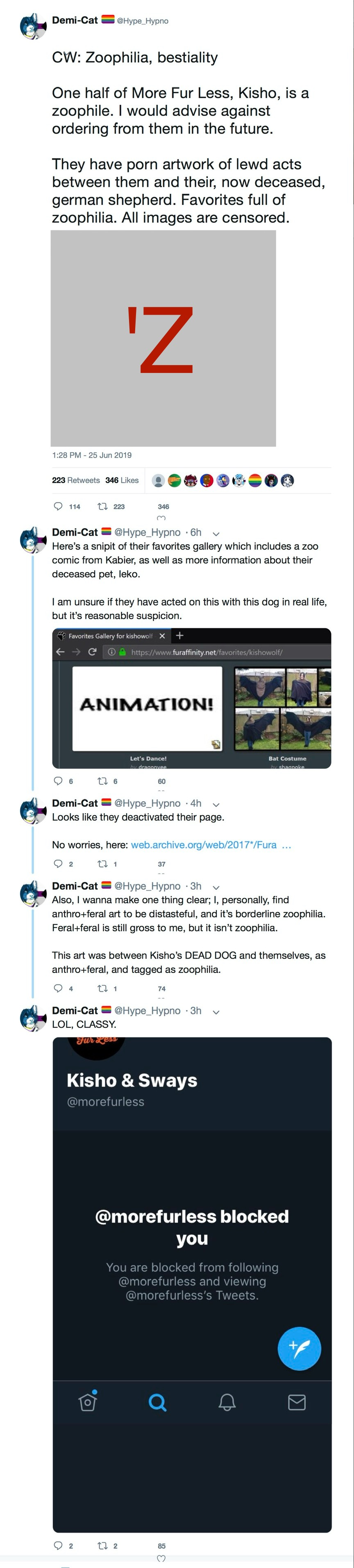Like the main tweet with 346 likes

(x=161, y=518)
